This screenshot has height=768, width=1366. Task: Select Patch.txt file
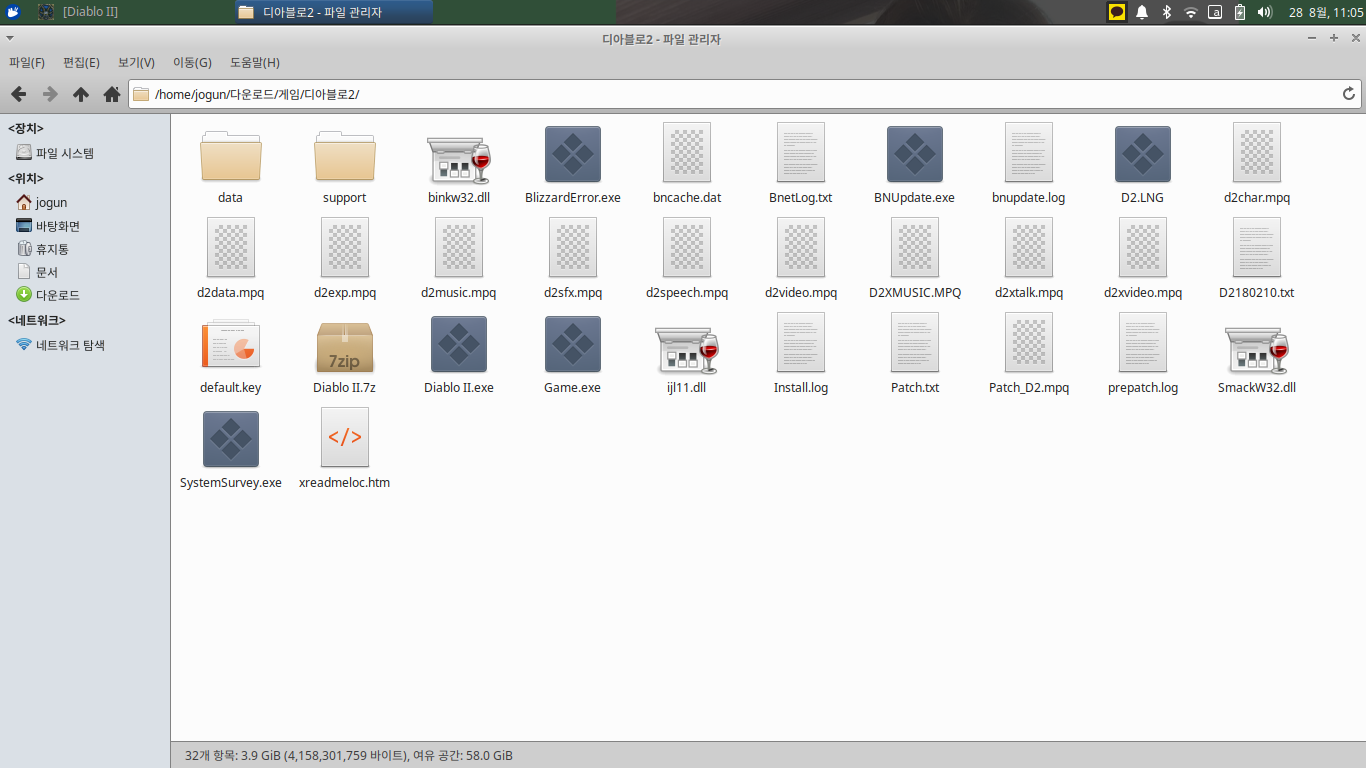tap(915, 343)
